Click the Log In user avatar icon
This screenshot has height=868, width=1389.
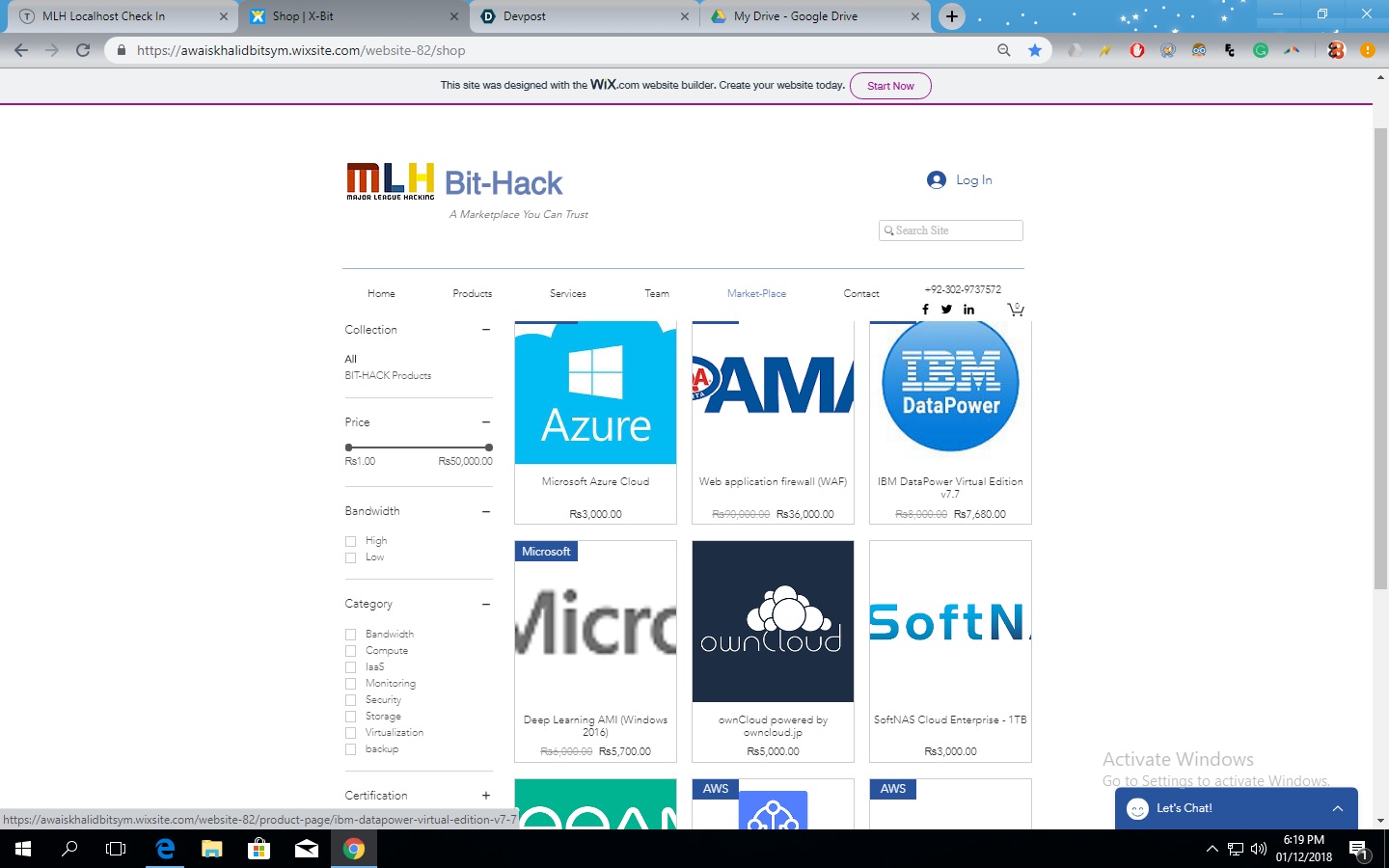936,180
